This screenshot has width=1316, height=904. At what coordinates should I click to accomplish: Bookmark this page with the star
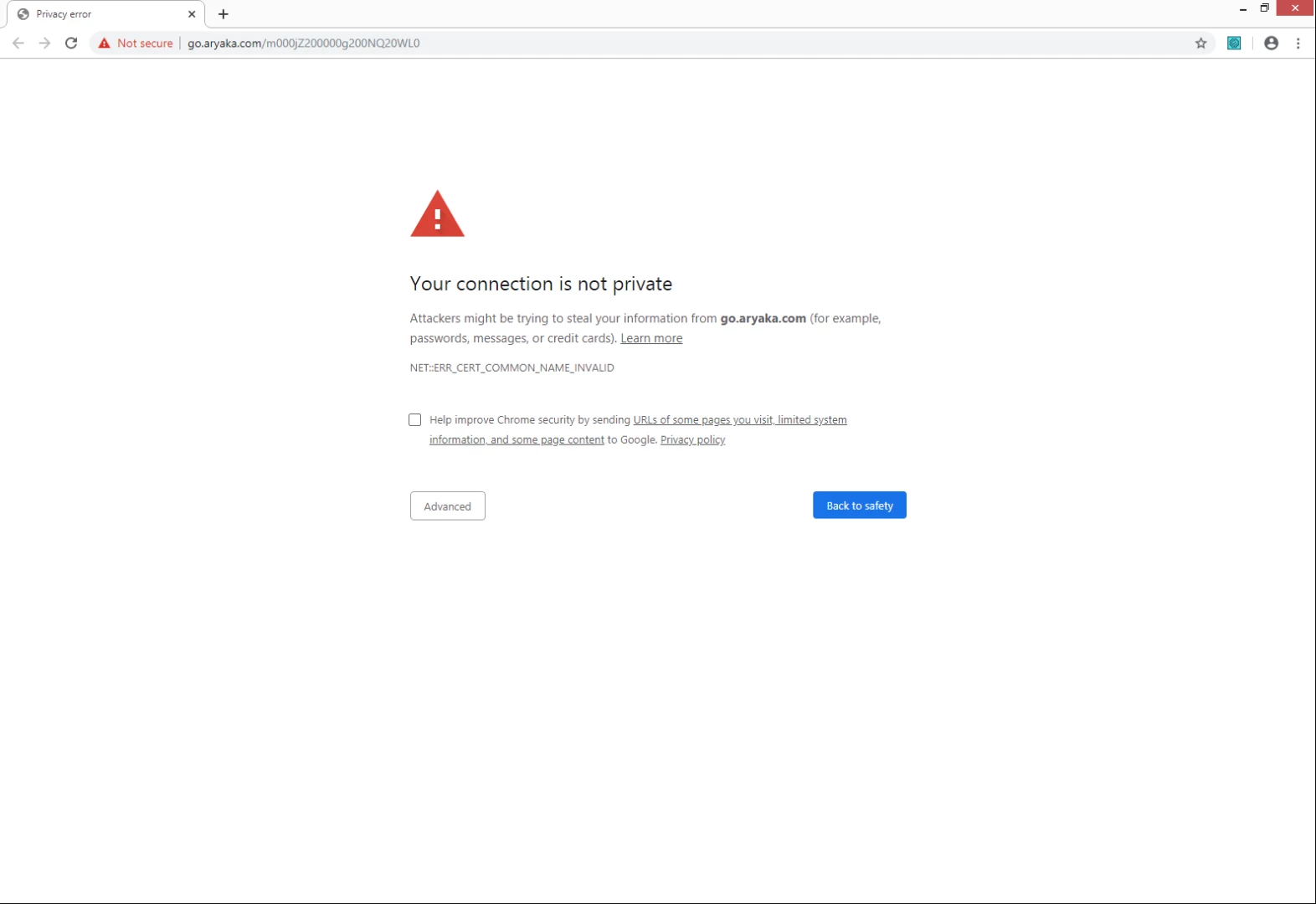pos(1200,43)
